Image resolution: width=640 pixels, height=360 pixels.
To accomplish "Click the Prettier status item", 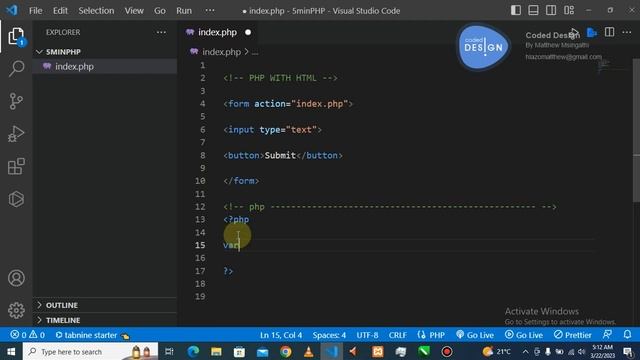I will [573, 335].
